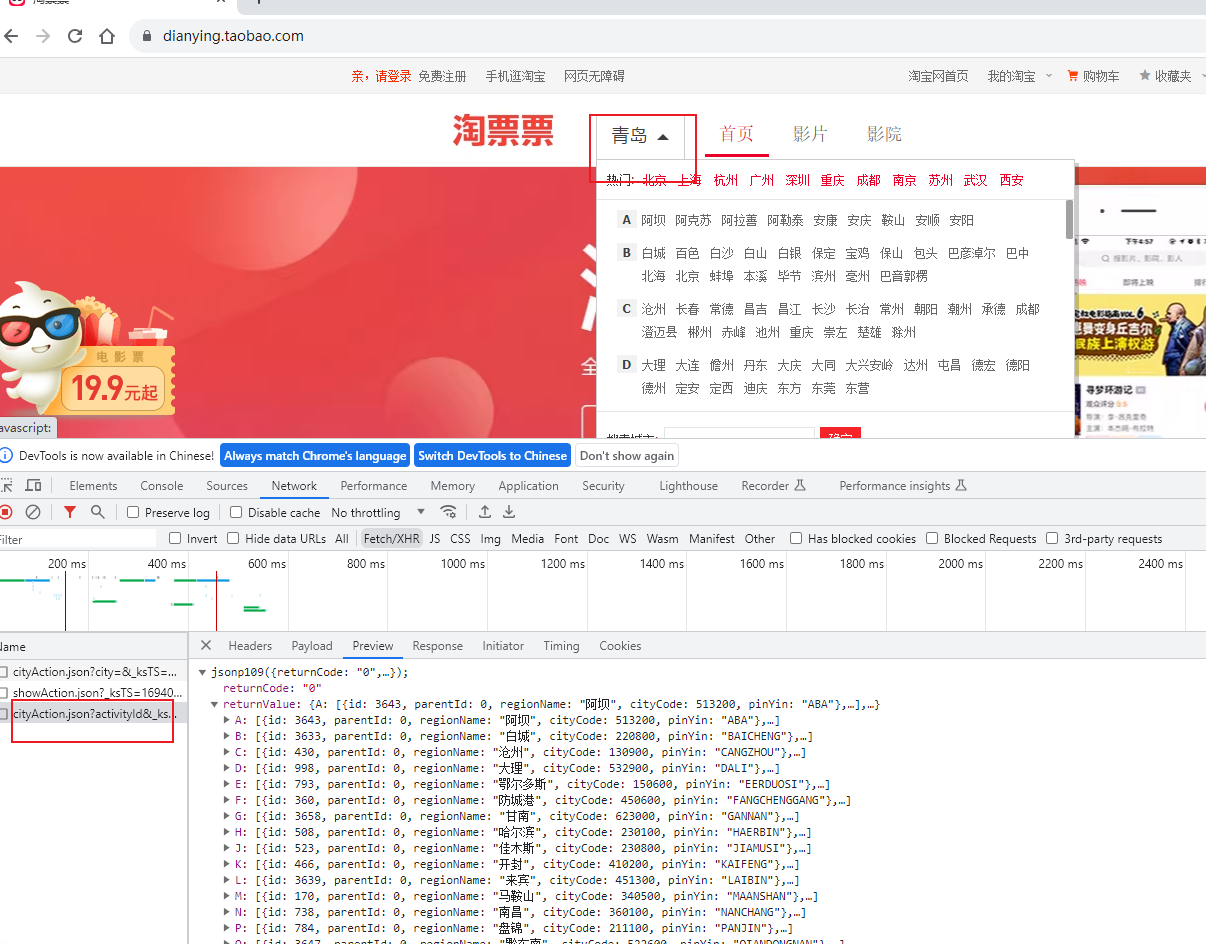Screen dimensions: 1206x944
Task: Open the Response tab
Action: (437, 645)
